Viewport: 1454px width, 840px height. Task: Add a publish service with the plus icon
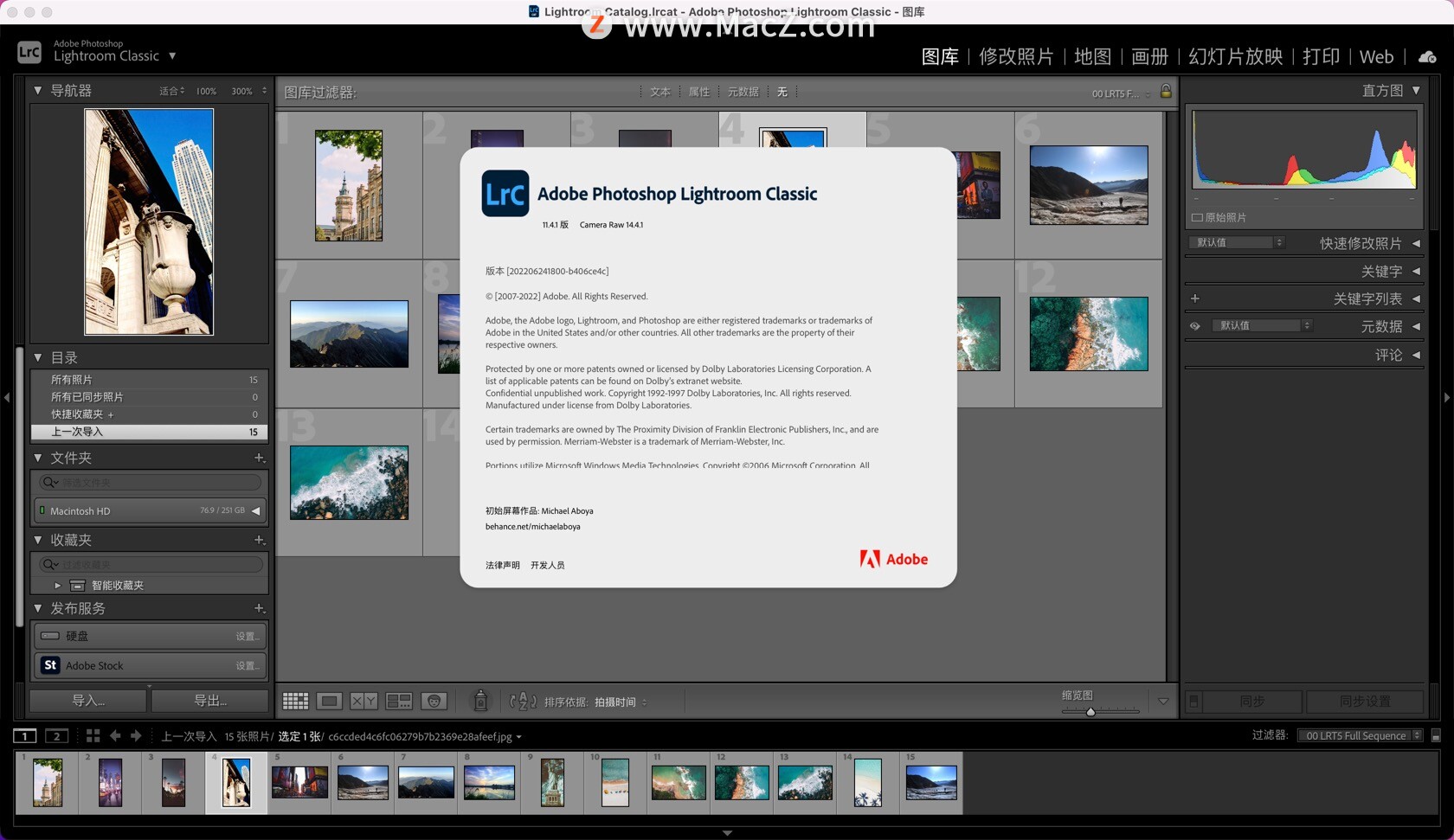(x=259, y=608)
